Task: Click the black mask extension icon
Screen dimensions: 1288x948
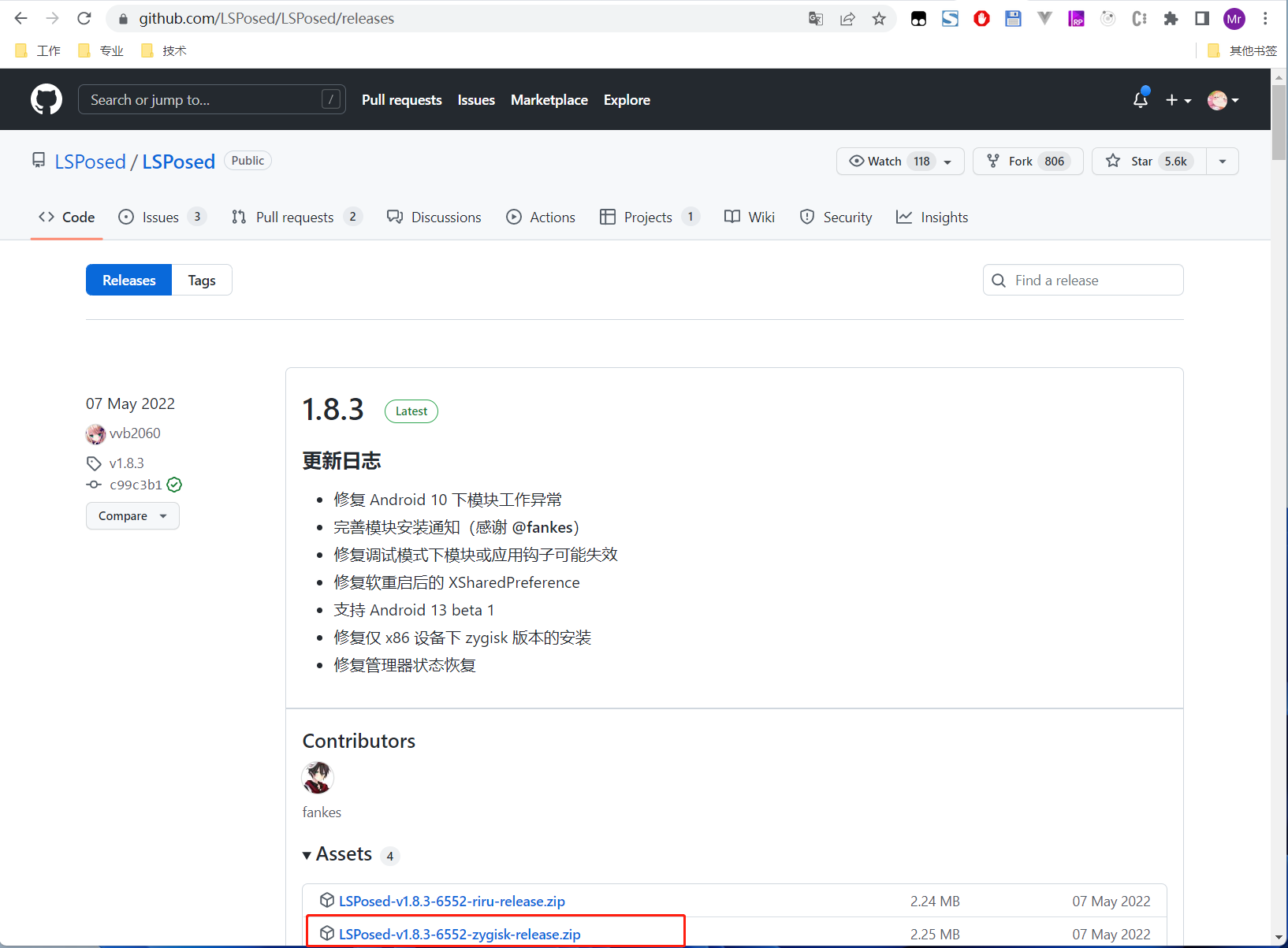Action: 918,19
